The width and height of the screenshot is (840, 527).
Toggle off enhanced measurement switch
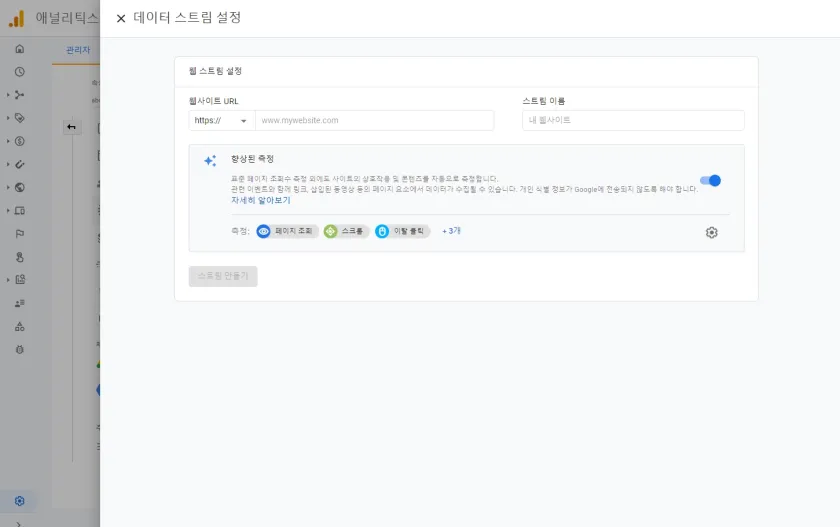click(x=710, y=181)
